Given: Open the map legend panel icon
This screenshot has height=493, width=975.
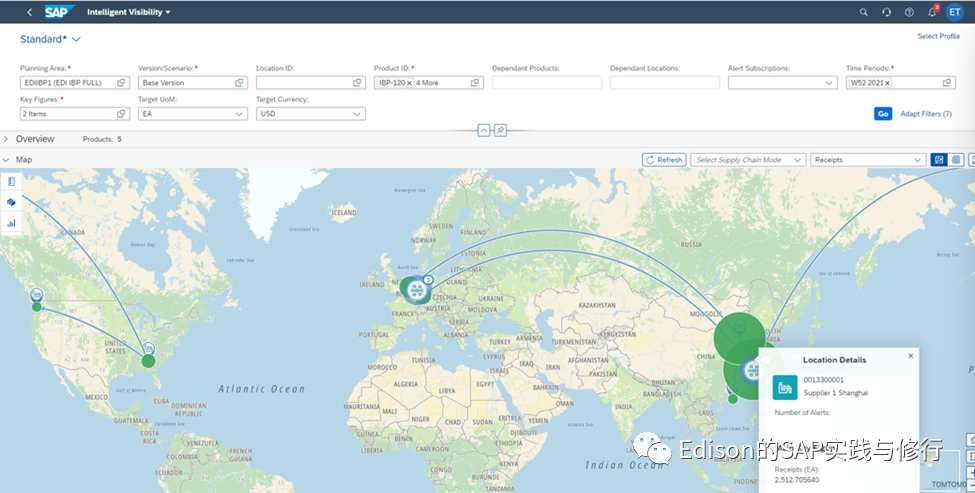Looking at the screenshot, I should (x=11, y=182).
